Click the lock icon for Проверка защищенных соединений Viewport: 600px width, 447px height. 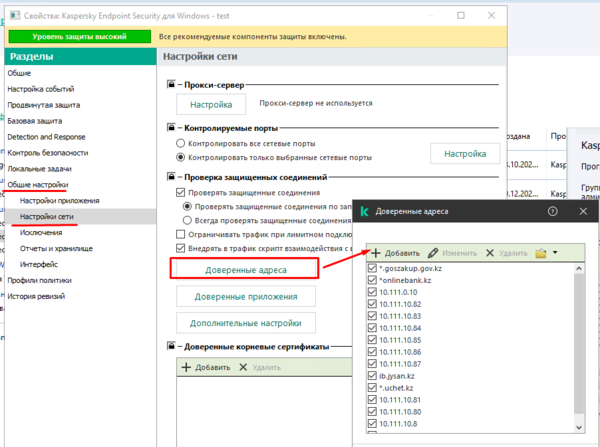(x=172, y=177)
